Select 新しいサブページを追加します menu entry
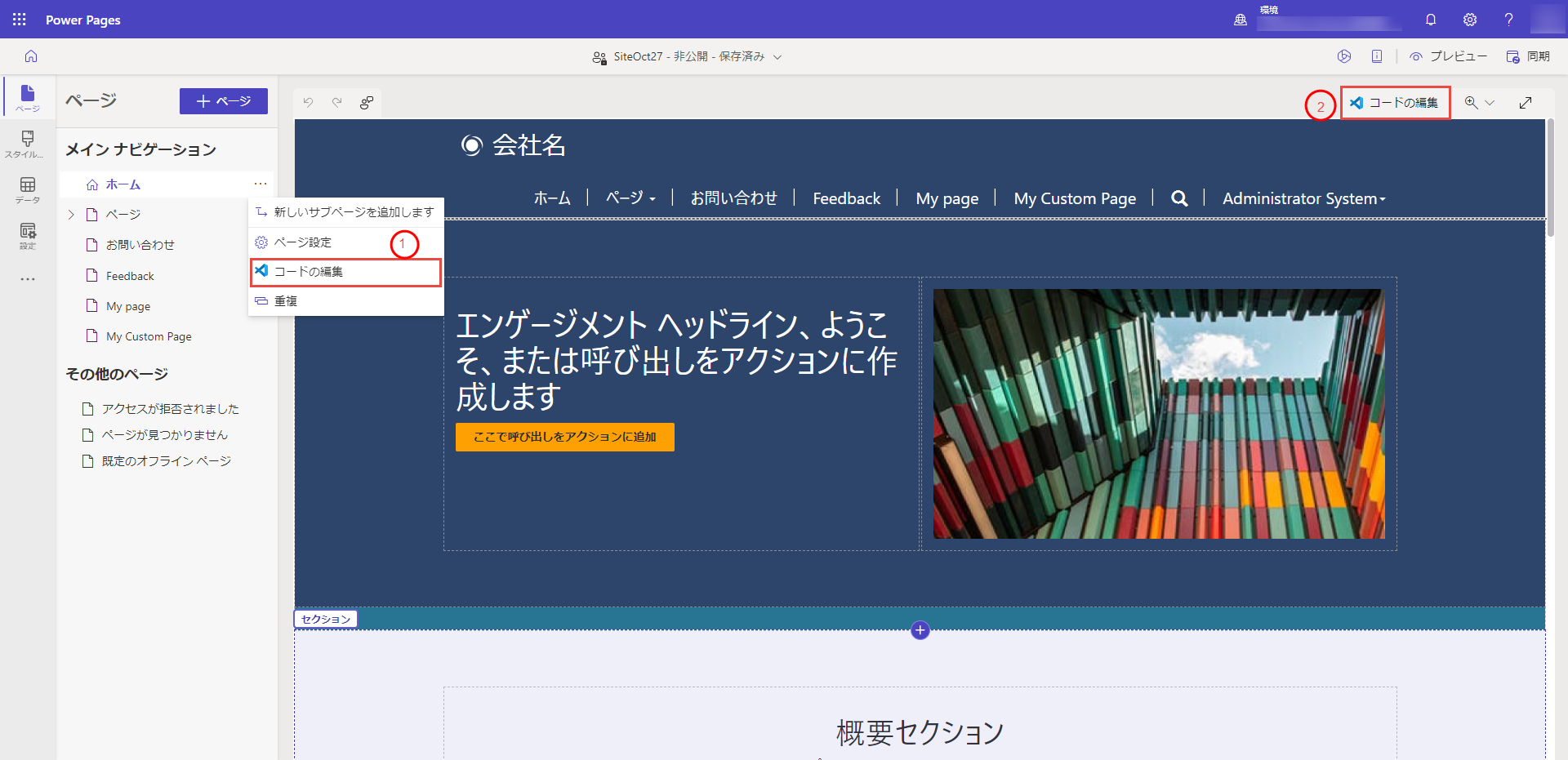This screenshot has width=1568, height=760. (345, 212)
